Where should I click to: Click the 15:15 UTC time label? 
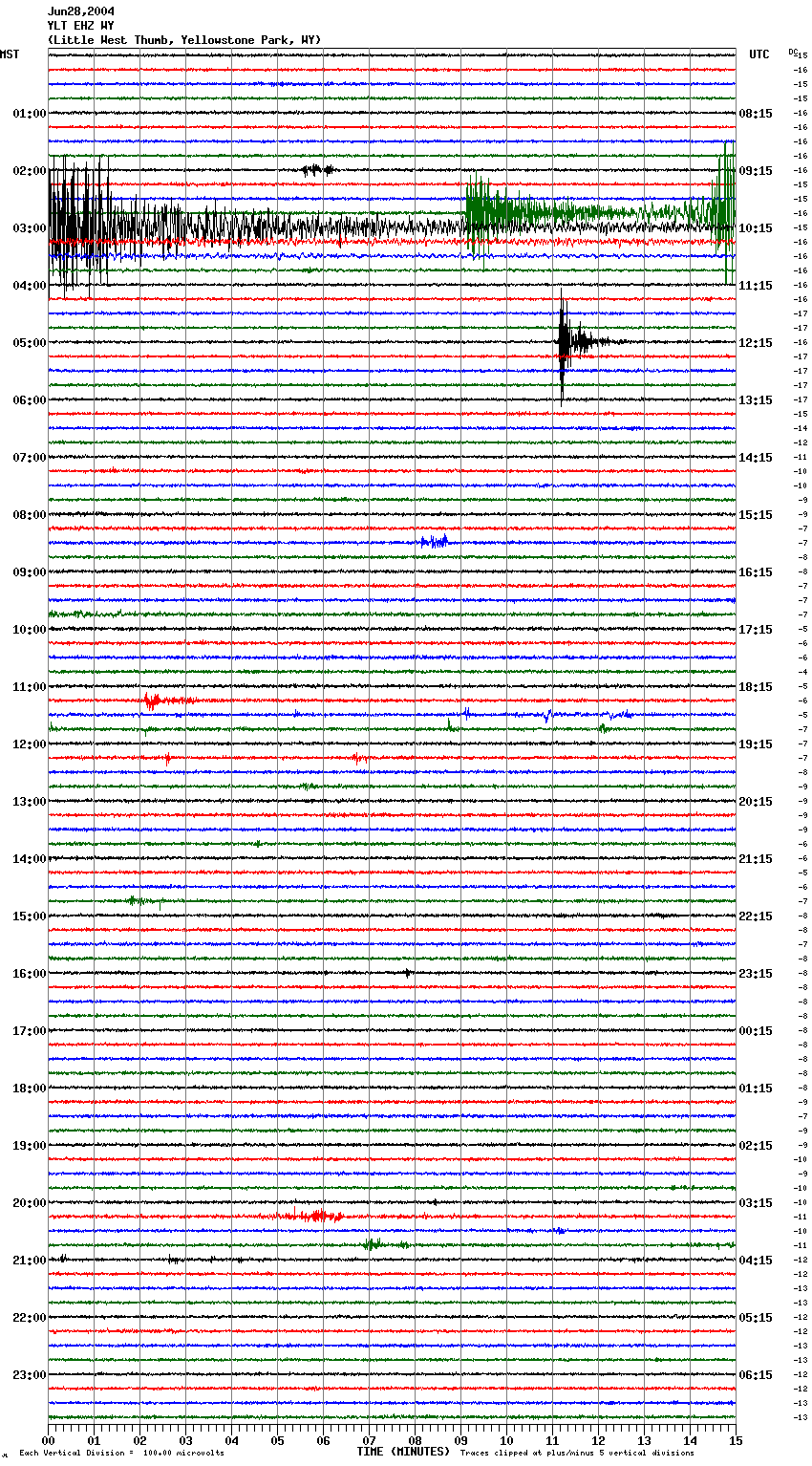(756, 515)
